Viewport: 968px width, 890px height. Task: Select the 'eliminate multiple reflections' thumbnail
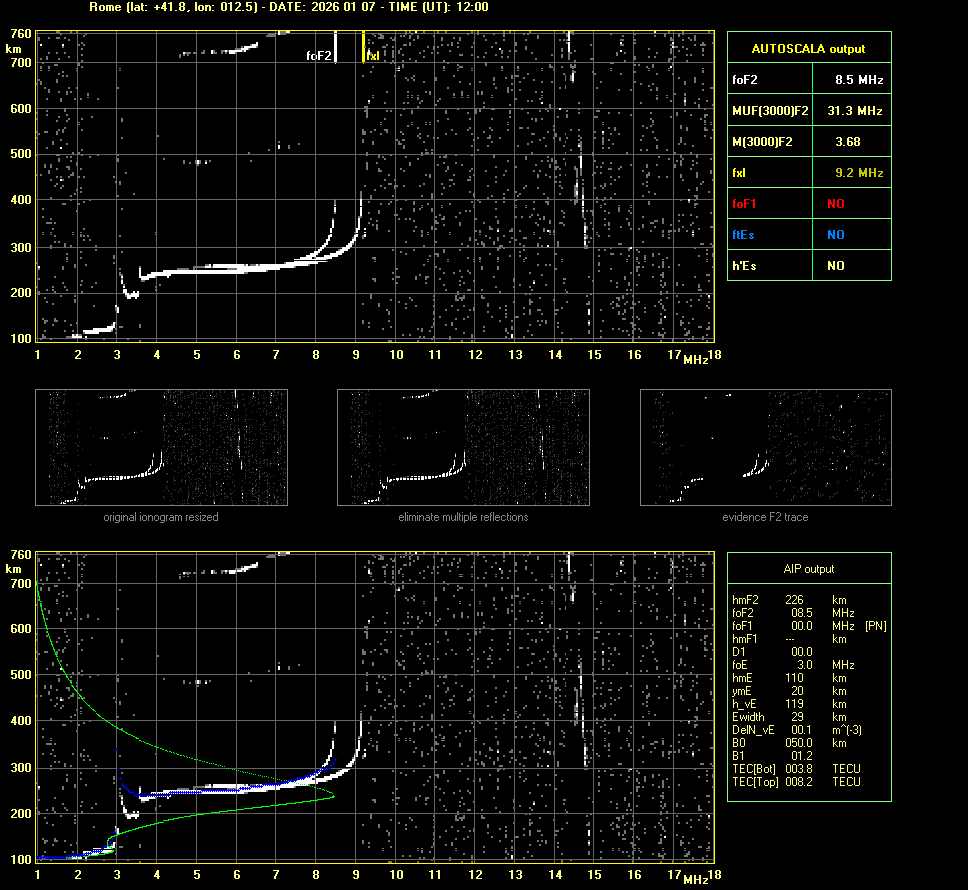pyautogui.click(x=463, y=447)
